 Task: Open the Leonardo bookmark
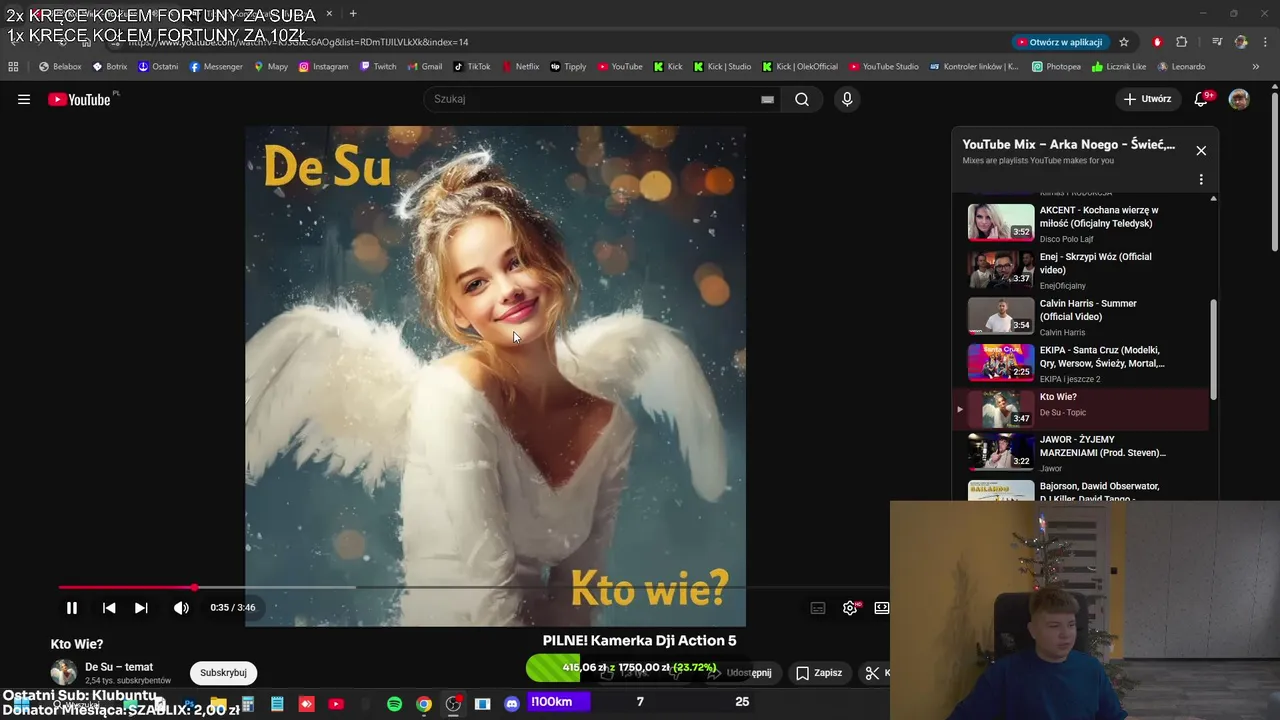click(x=1182, y=67)
